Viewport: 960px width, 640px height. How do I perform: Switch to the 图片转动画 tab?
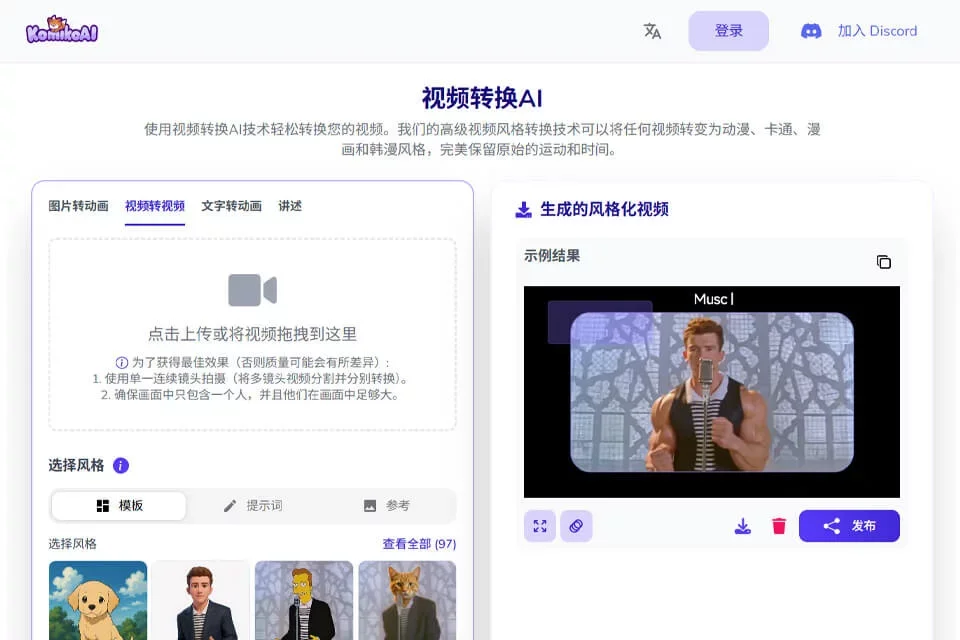(78, 206)
